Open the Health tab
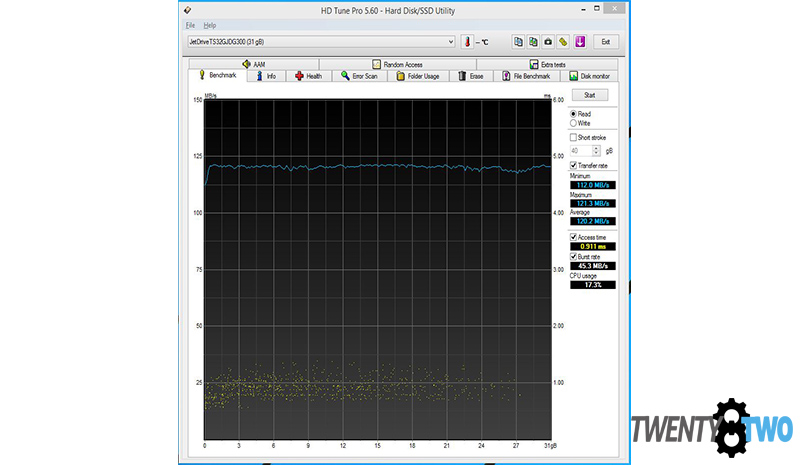Screen dimensions: 800x465 pyautogui.click(x=308, y=76)
